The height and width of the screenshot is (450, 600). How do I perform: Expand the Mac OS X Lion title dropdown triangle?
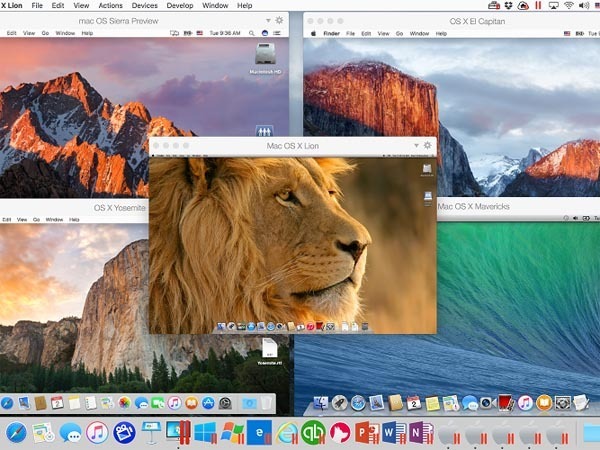[416, 145]
